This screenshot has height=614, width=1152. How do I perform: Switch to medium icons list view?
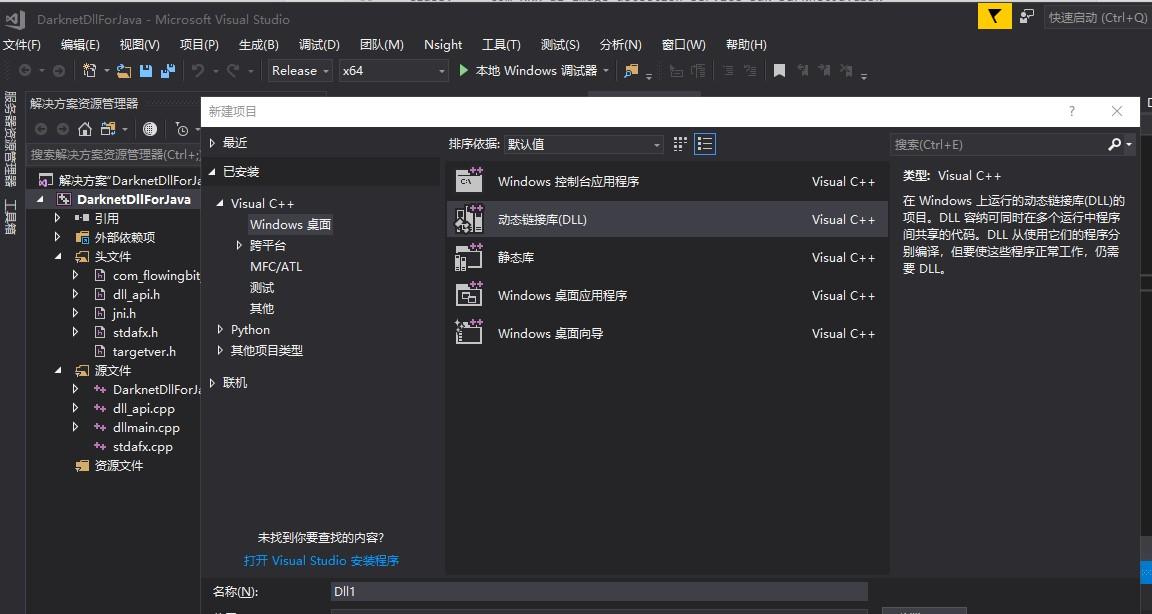pyautogui.click(x=705, y=144)
